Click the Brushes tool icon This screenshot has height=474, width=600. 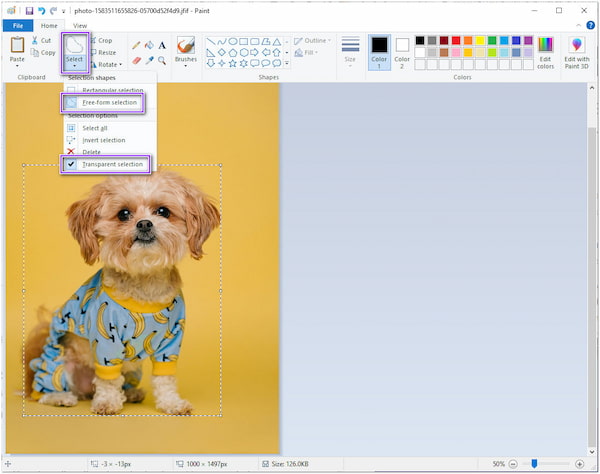186,45
